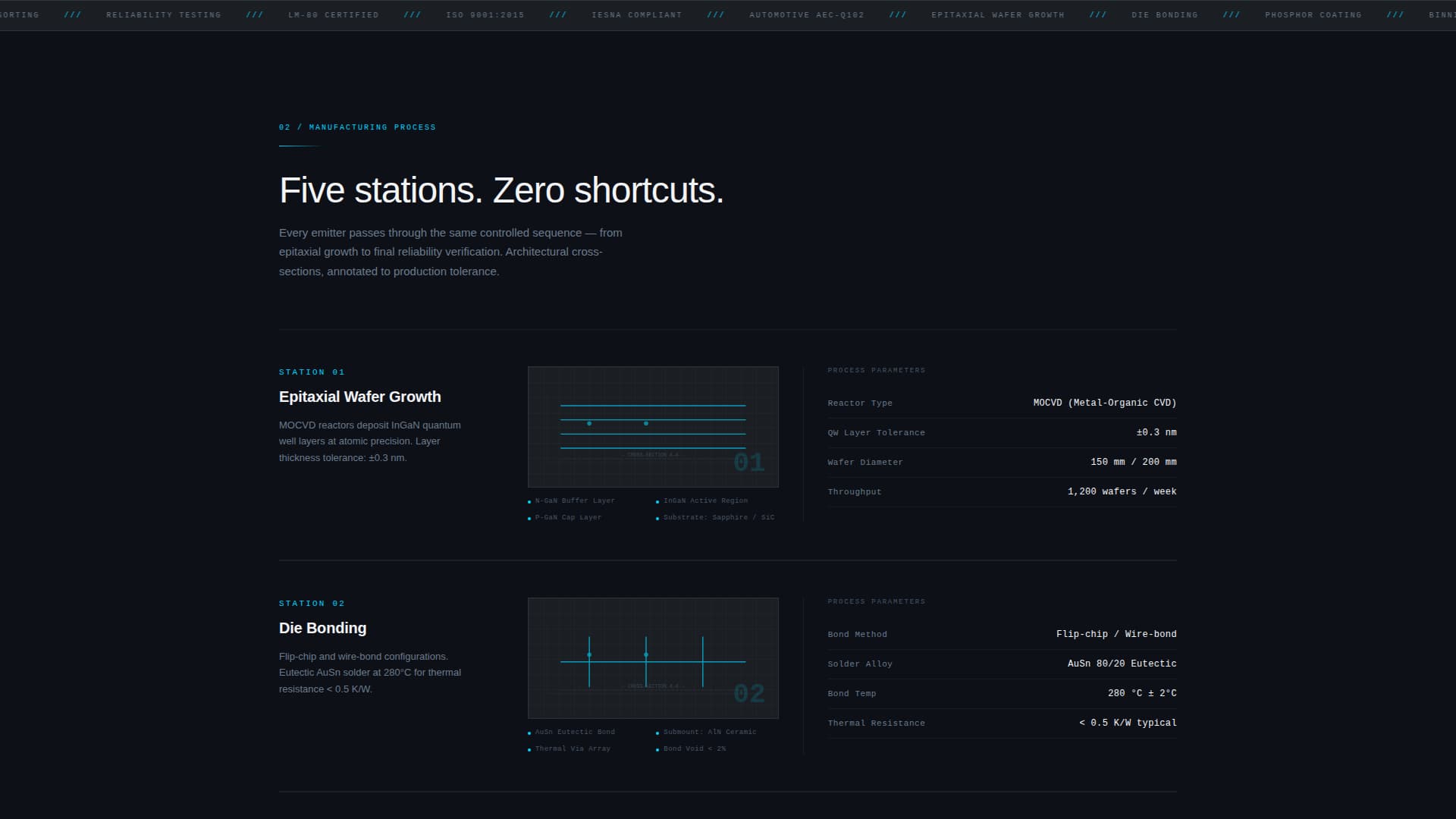Toggle the quantum well marker dot in Station 01 diagram
1456x819 pixels.
pyautogui.click(x=589, y=424)
